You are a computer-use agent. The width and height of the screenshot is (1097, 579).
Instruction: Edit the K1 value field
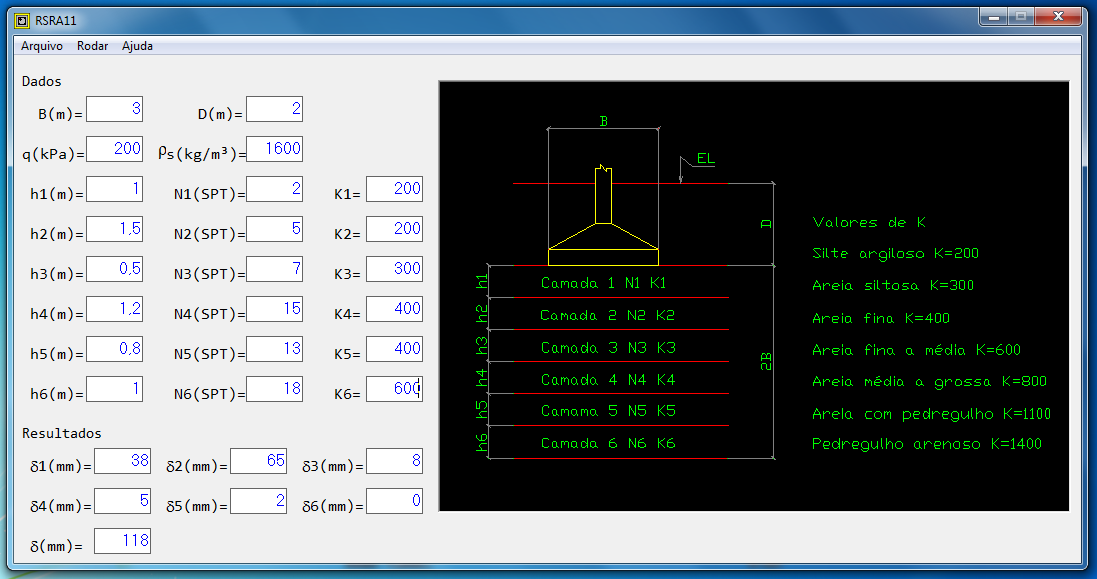tap(395, 189)
